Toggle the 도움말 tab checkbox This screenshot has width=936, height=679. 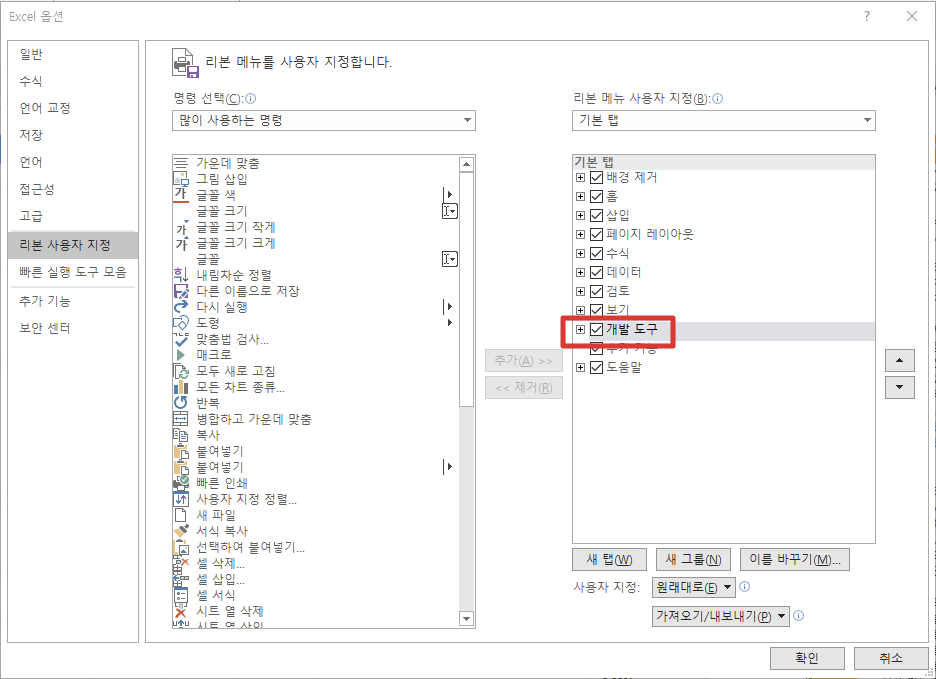pos(596,368)
